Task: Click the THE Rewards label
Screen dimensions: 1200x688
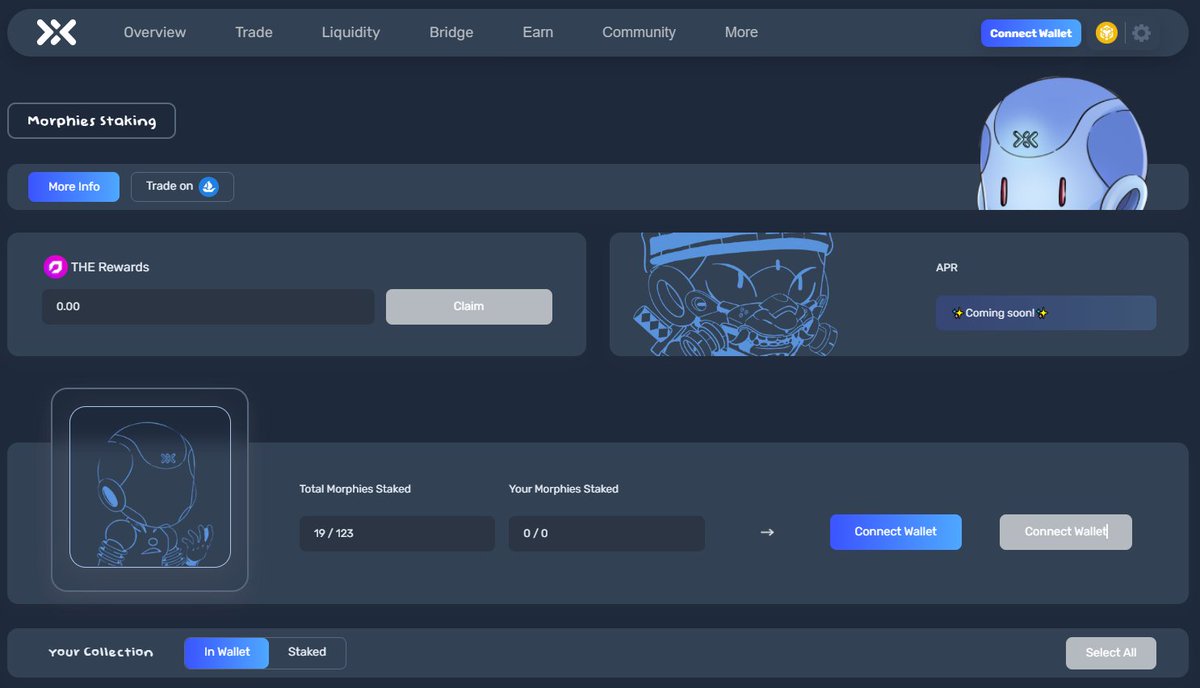Action: 110,267
